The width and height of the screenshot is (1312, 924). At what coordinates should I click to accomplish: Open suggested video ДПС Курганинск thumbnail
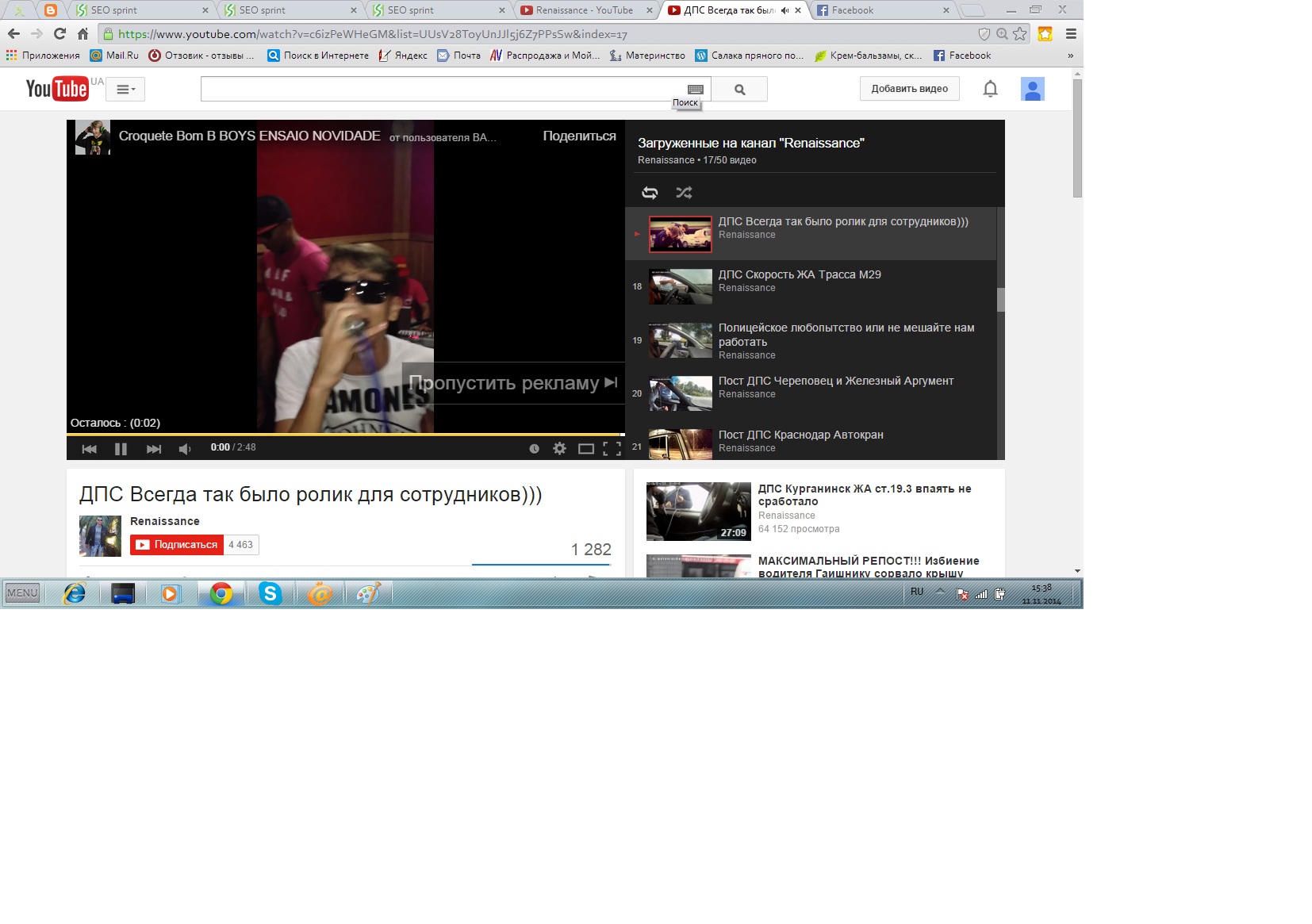[x=698, y=512]
